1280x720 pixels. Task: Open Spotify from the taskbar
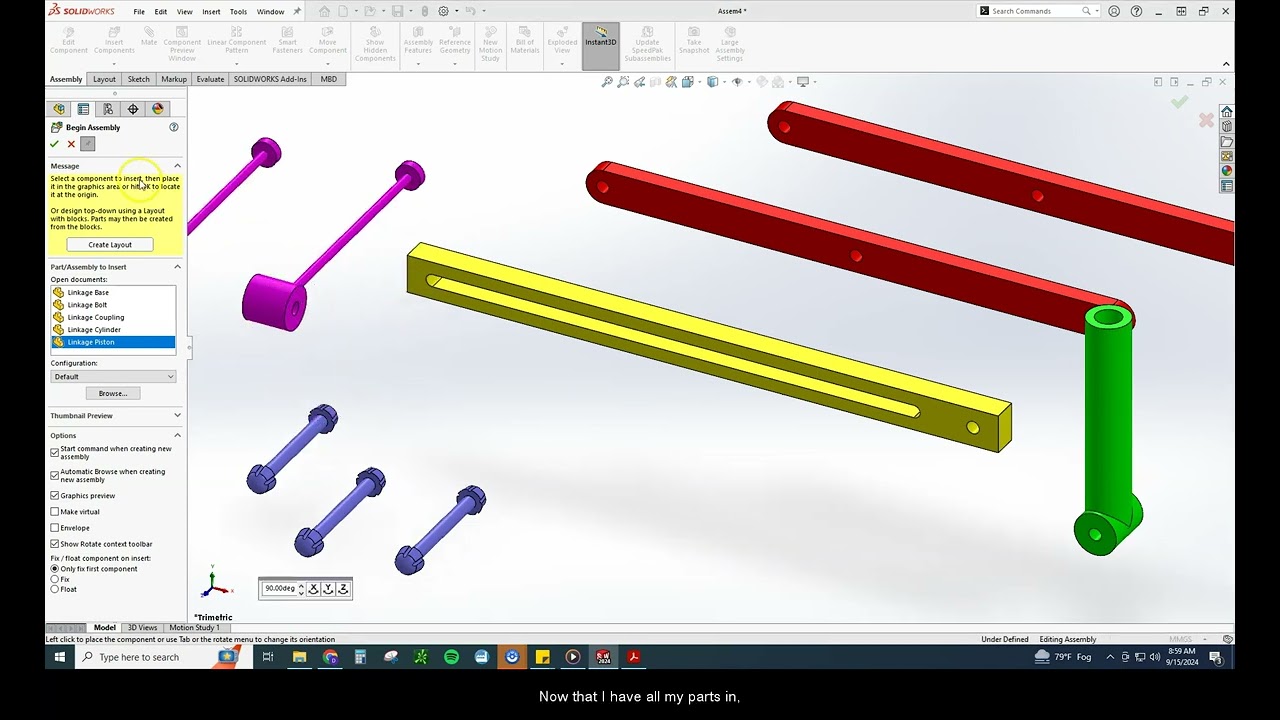pos(451,657)
